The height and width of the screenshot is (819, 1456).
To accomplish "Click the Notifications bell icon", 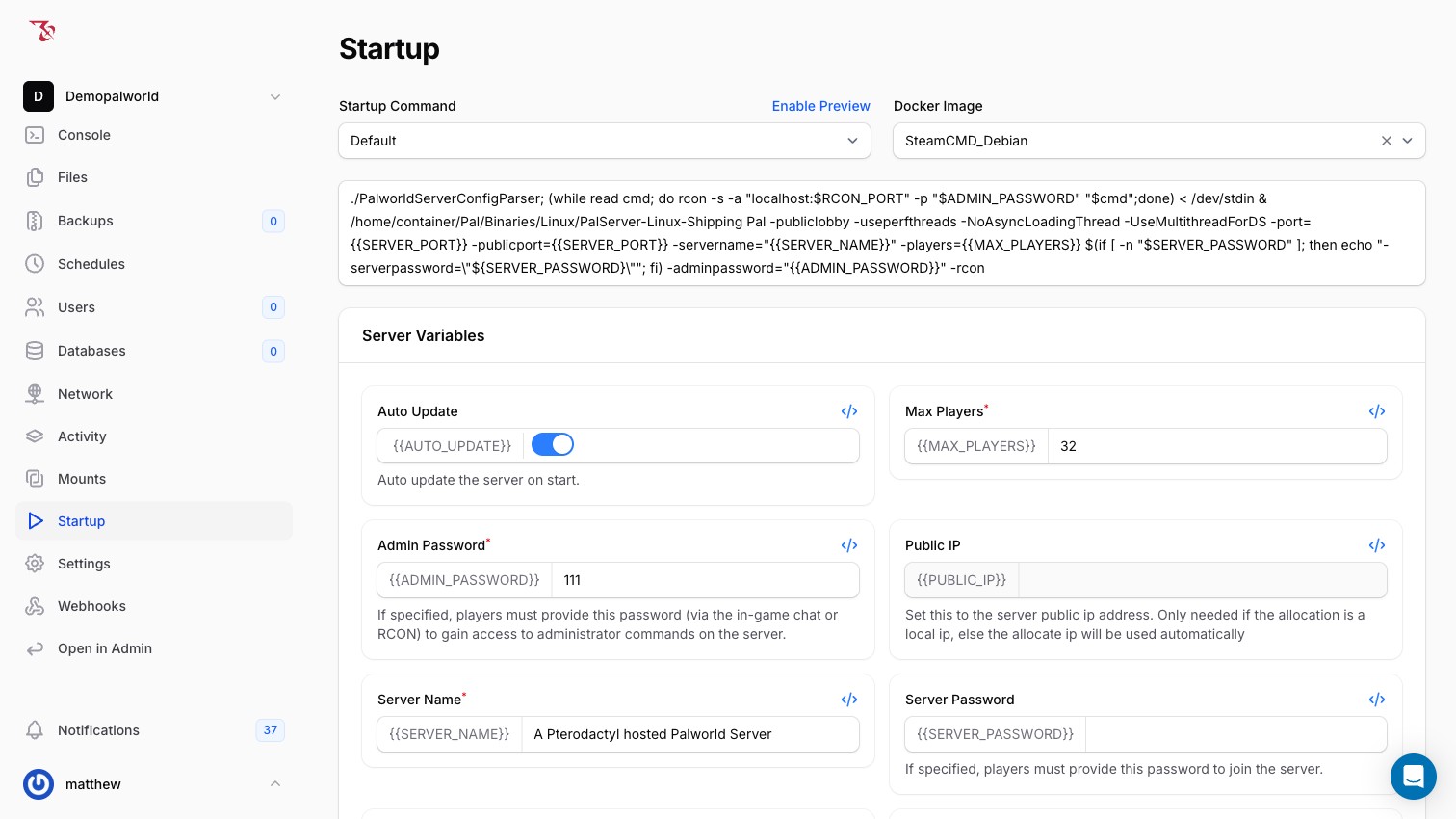I will pos(35,730).
